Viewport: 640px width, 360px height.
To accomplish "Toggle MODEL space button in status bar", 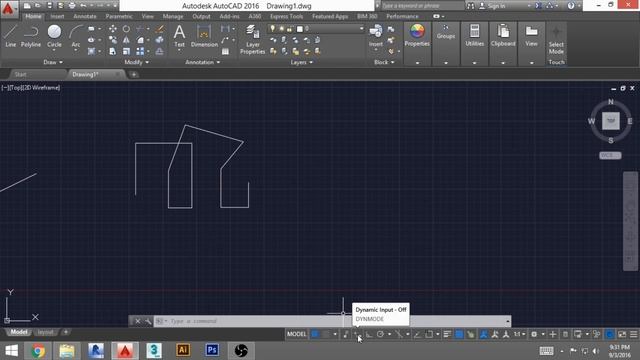I will pyautogui.click(x=296, y=334).
